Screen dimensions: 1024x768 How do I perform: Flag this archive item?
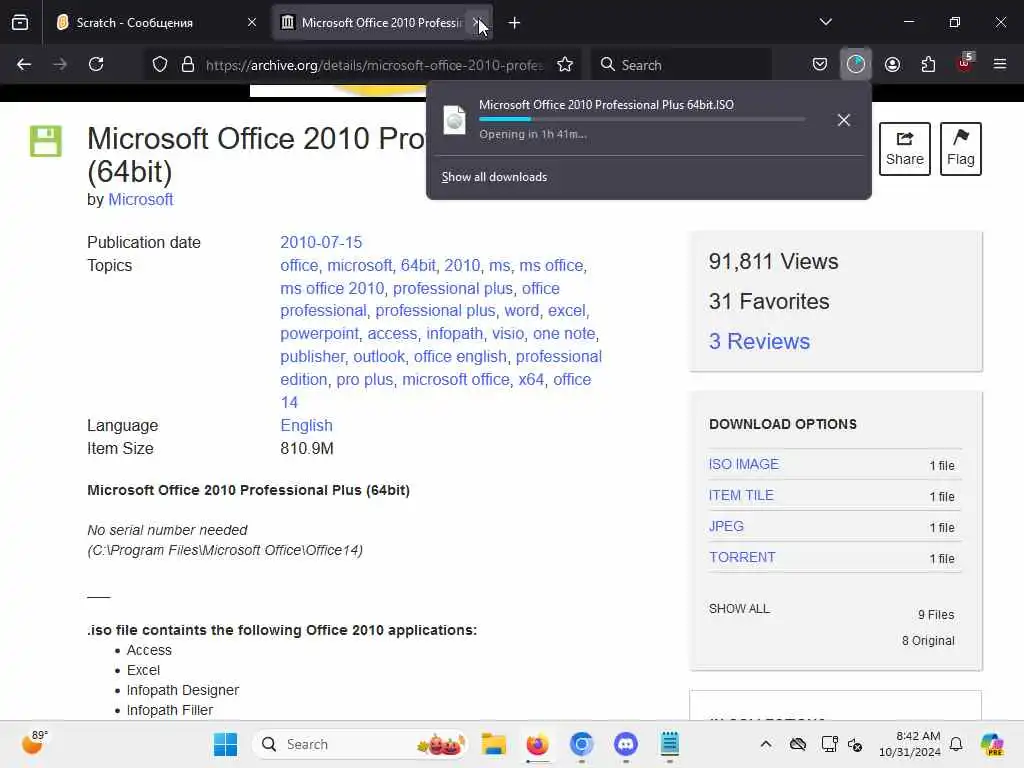pyautogui.click(x=961, y=149)
